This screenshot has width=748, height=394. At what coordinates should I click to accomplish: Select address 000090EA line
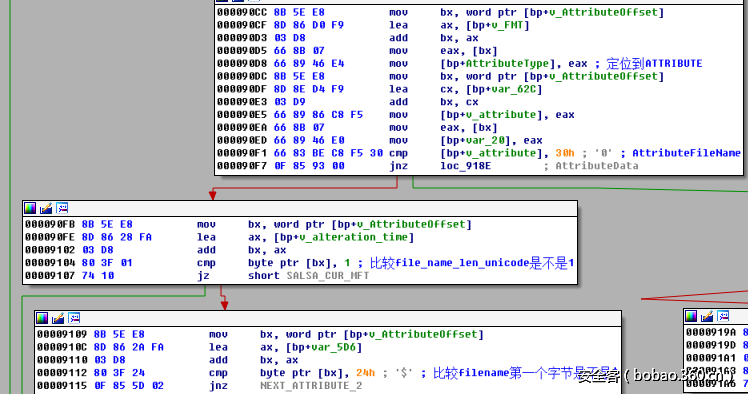click(x=242, y=128)
